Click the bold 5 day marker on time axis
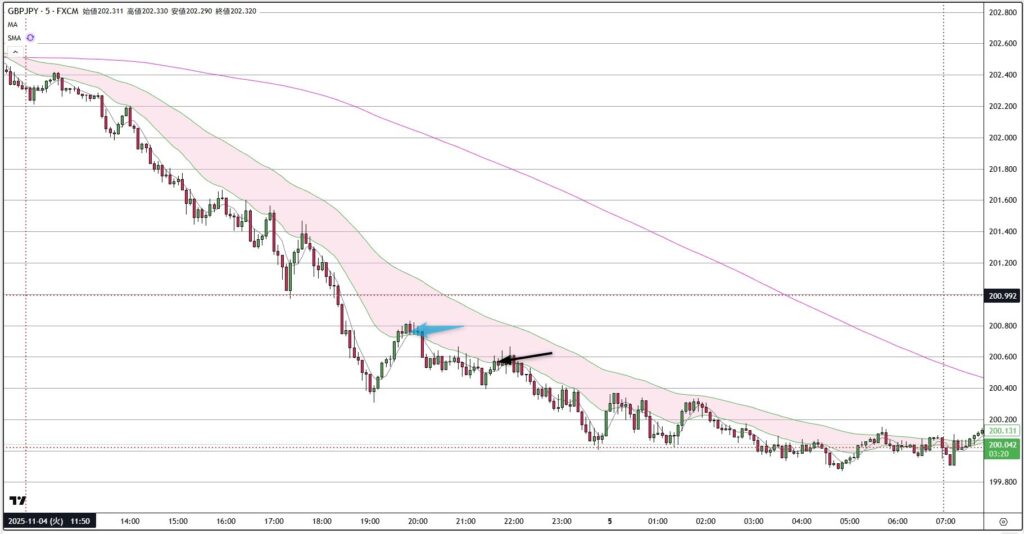The height and width of the screenshot is (534, 1024). [610, 521]
